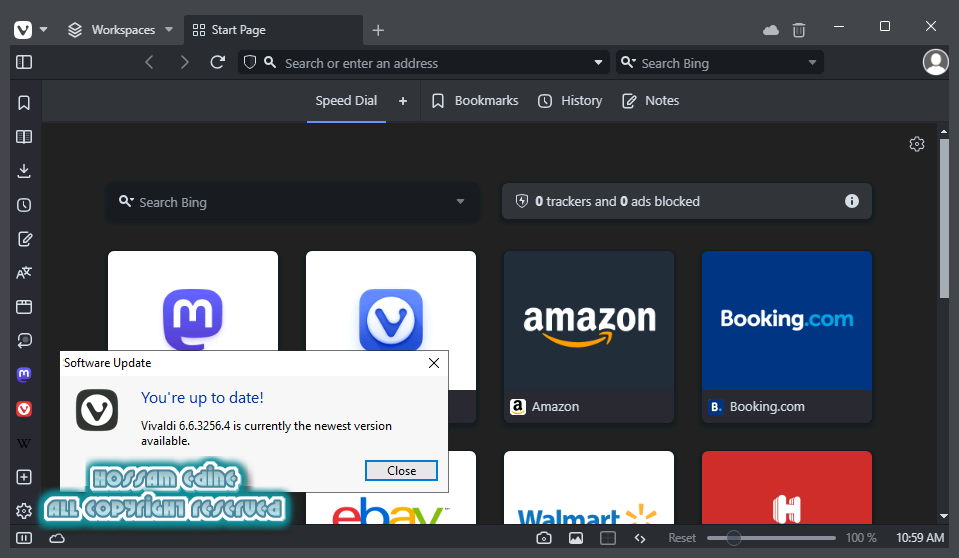Open a new tab with plus button
The image size is (959, 558).
click(x=378, y=30)
